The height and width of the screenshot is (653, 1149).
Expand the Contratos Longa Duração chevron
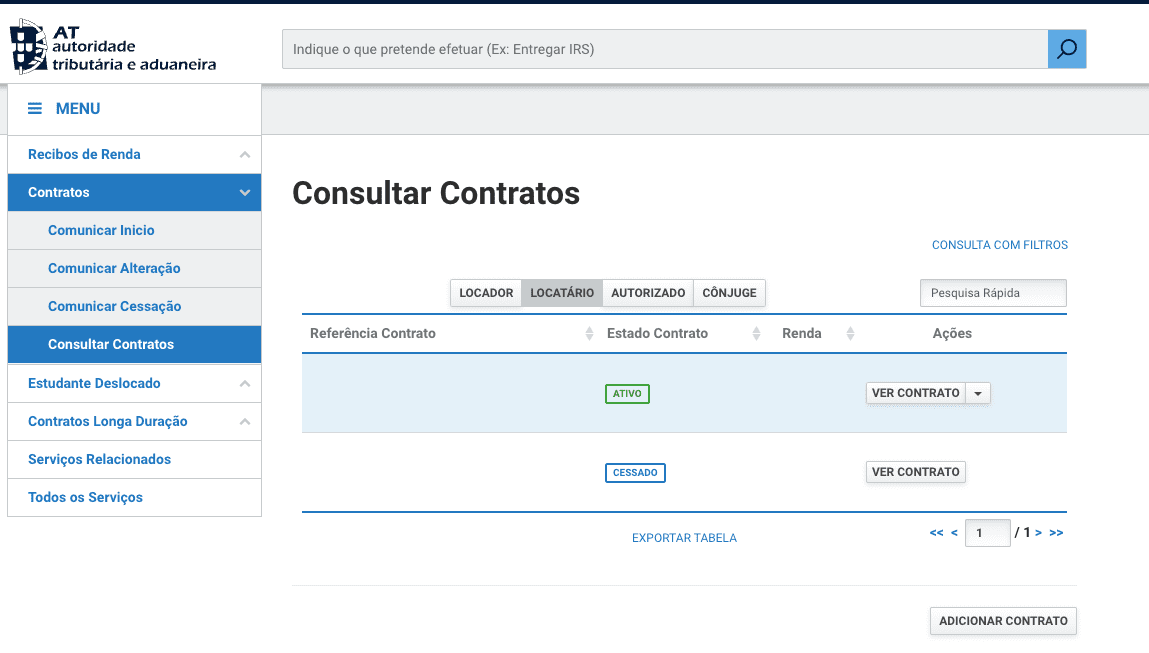245,421
